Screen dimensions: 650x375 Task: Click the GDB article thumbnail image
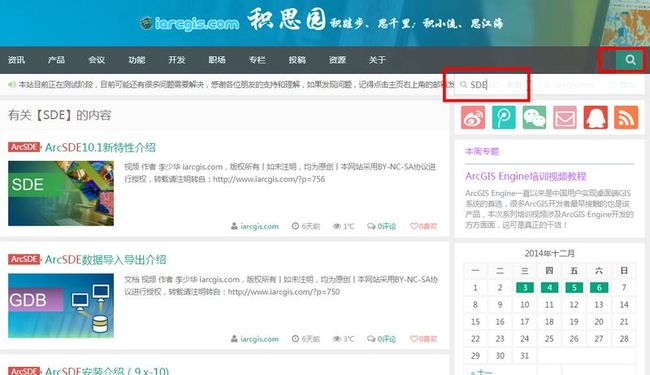tap(61, 305)
